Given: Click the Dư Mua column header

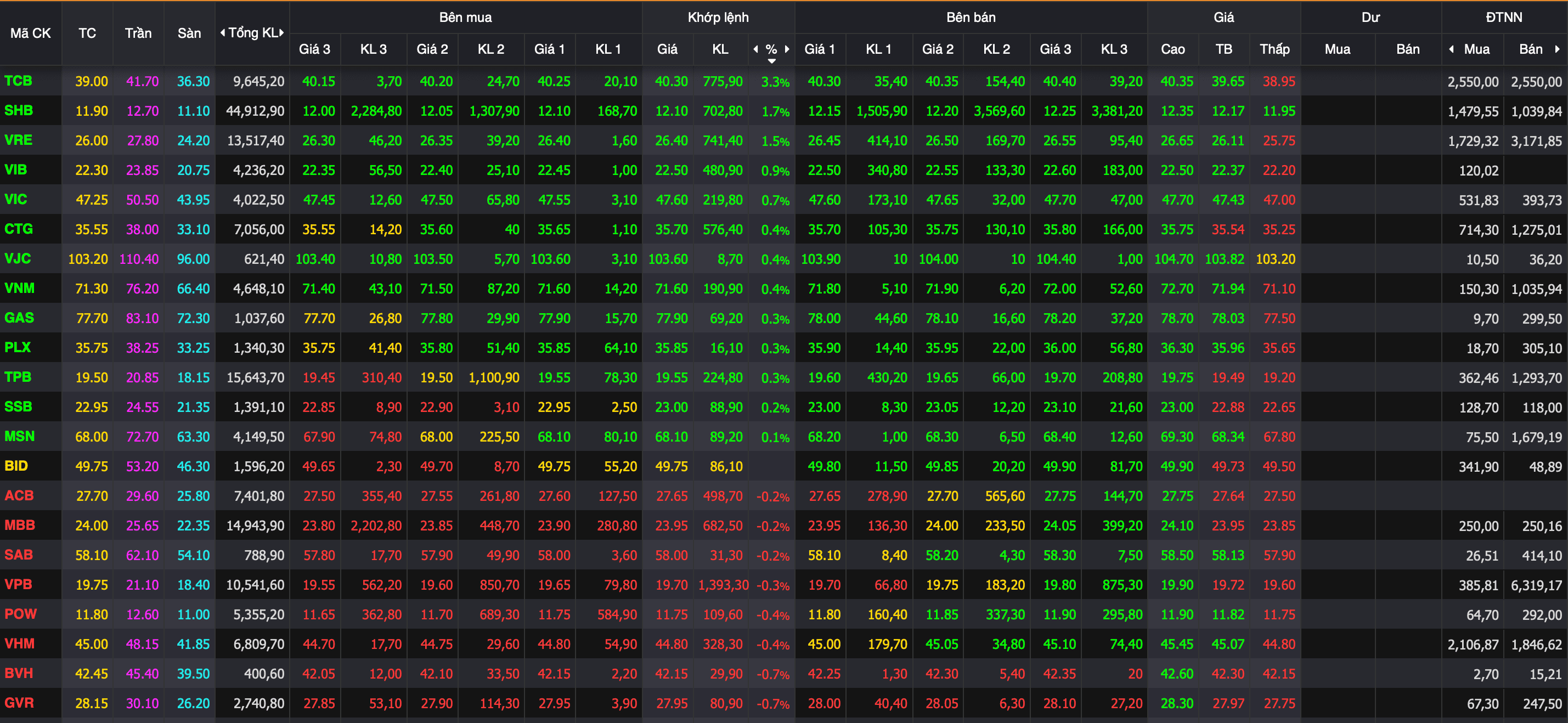Looking at the screenshot, I should [x=1338, y=49].
